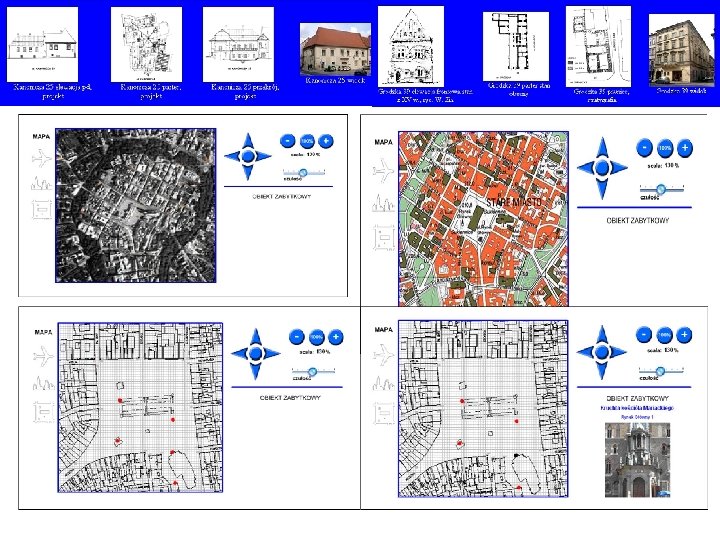
Task: Pan left with compass arrow in aerial photo panel
Action: (232, 157)
